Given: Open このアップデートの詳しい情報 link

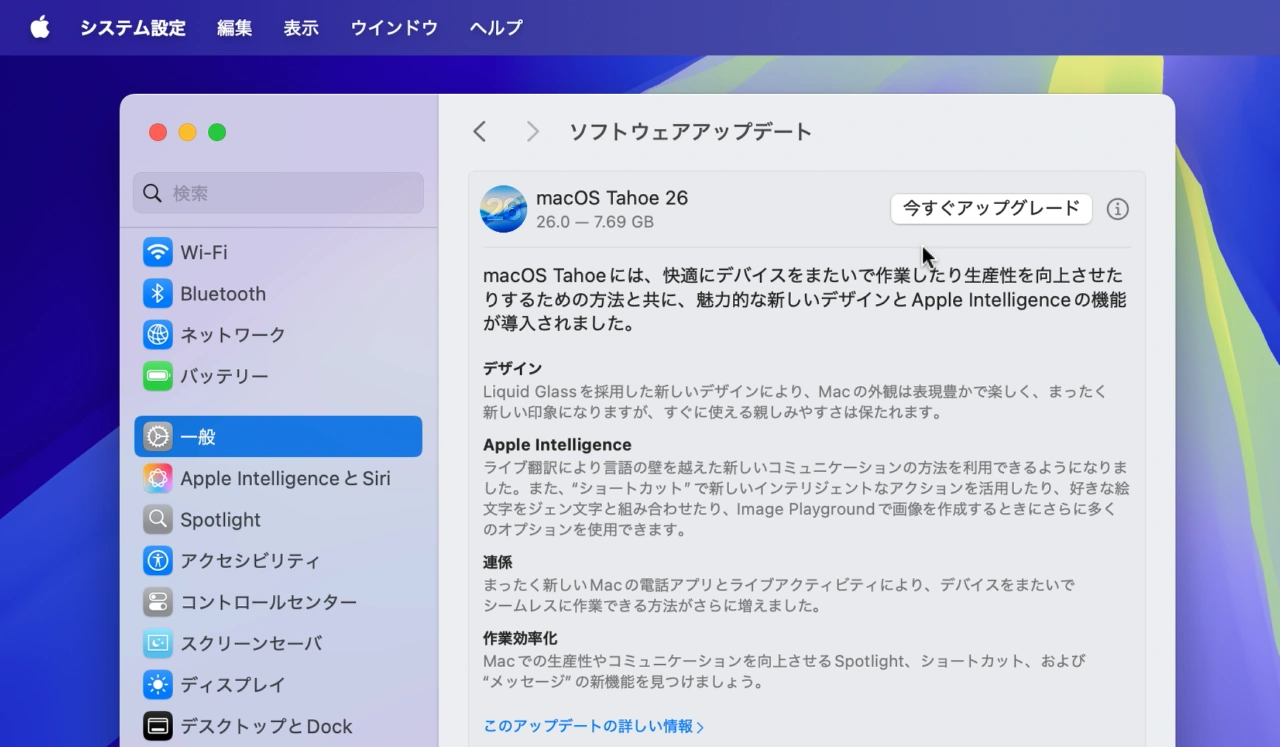Looking at the screenshot, I should 594,726.
